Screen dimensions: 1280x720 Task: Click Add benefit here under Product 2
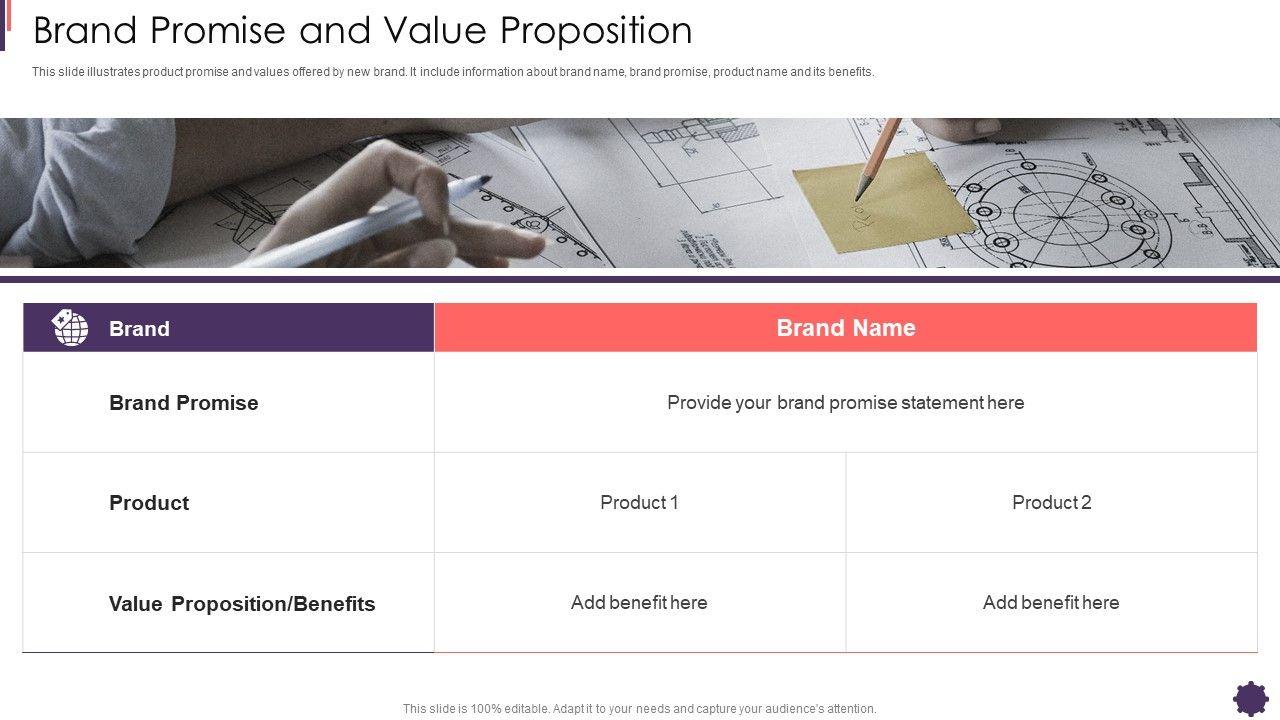pyautogui.click(x=1051, y=603)
